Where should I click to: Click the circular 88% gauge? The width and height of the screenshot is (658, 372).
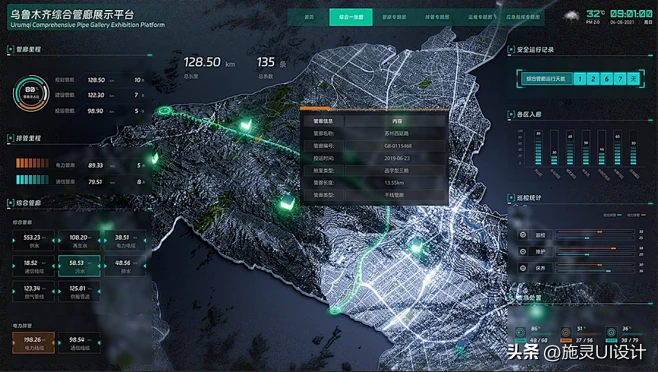click(31, 93)
